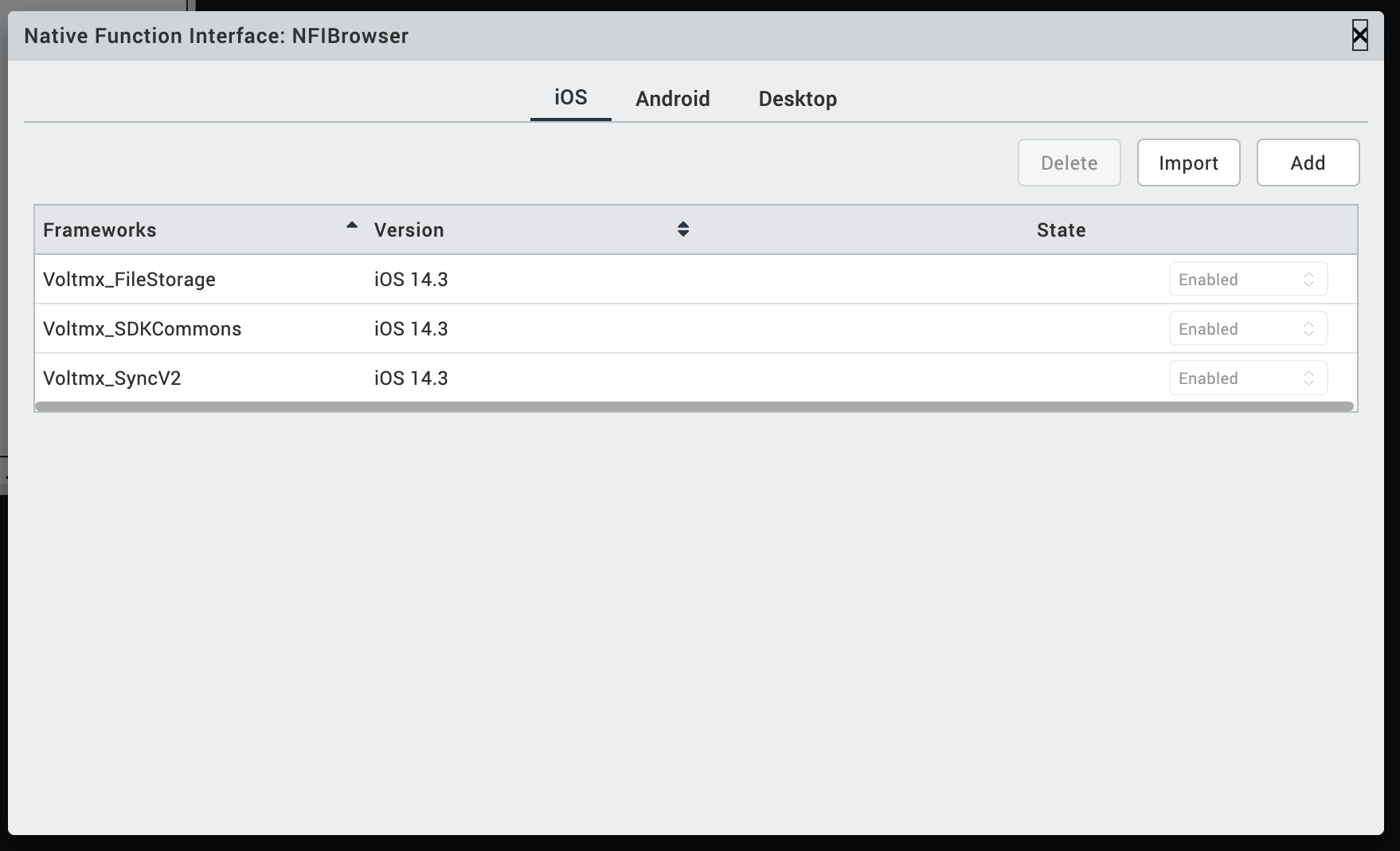Click the horizontal scrollbar below the table
This screenshot has height=851, width=1400.
coord(694,406)
